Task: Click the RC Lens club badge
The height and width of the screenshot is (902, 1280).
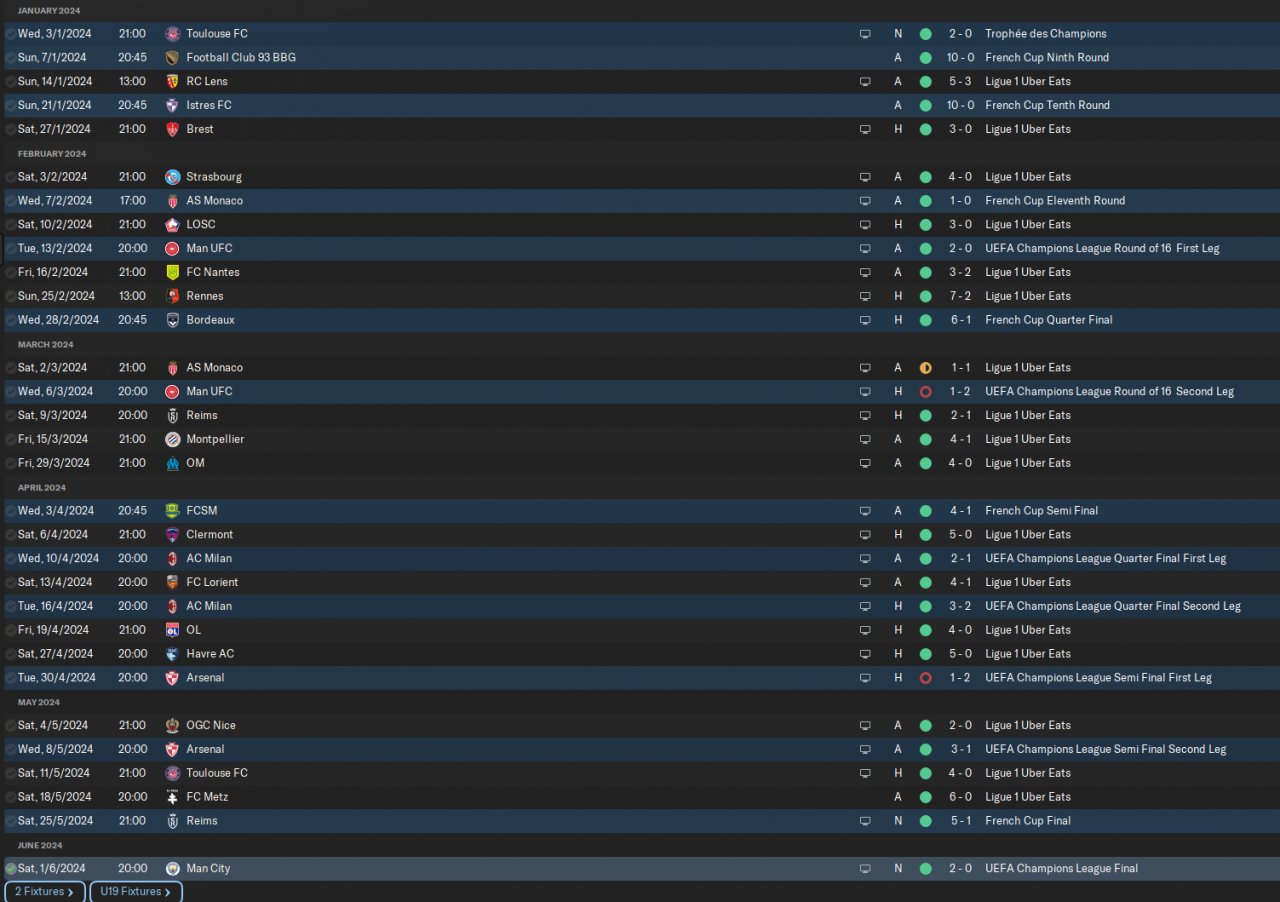Action: click(172, 82)
